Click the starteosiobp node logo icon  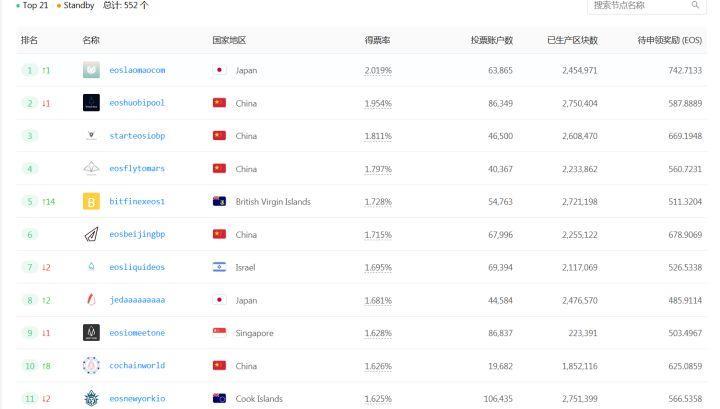pos(91,136)
